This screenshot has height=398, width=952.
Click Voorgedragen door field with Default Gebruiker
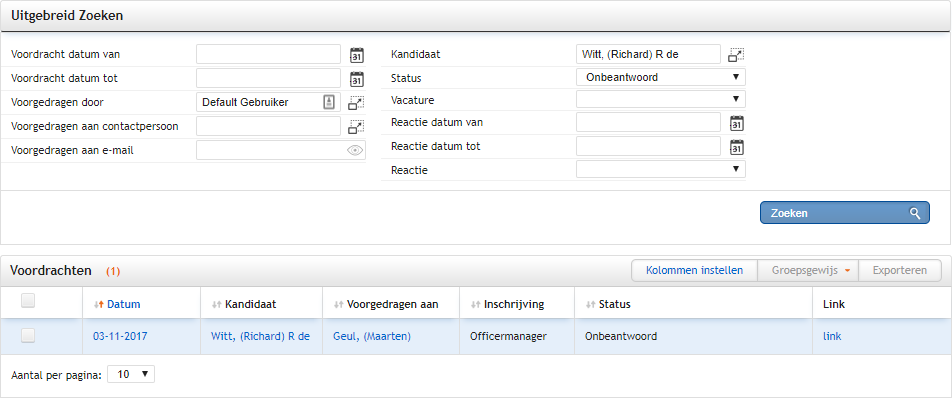pos(268,103)
